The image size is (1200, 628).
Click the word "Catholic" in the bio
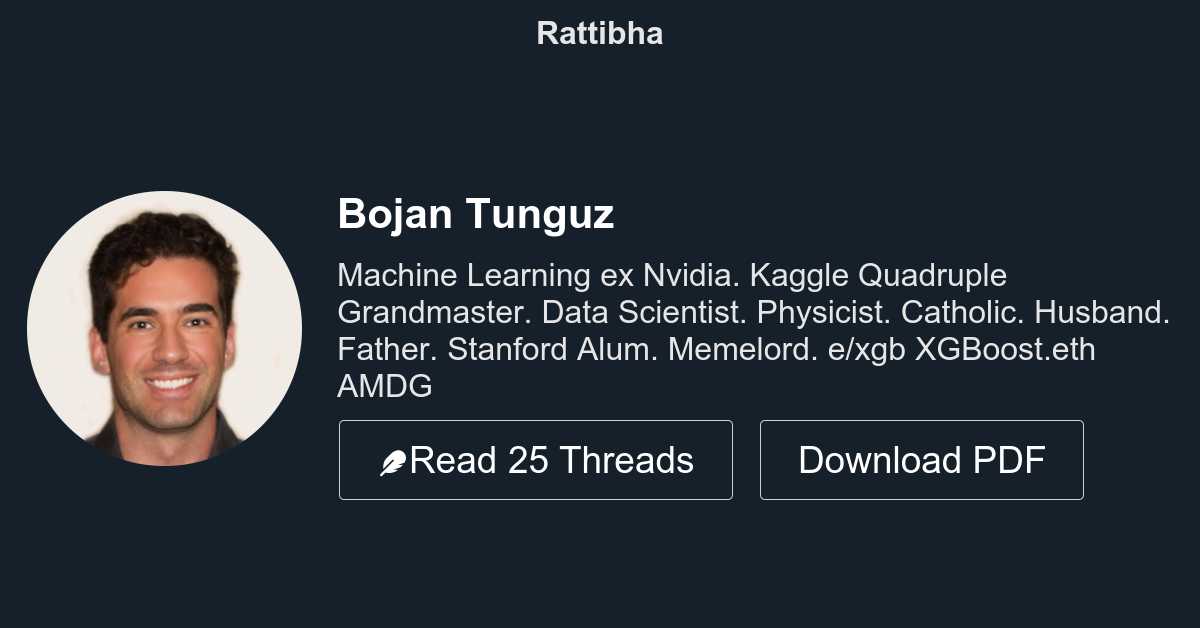click(963, 313)
